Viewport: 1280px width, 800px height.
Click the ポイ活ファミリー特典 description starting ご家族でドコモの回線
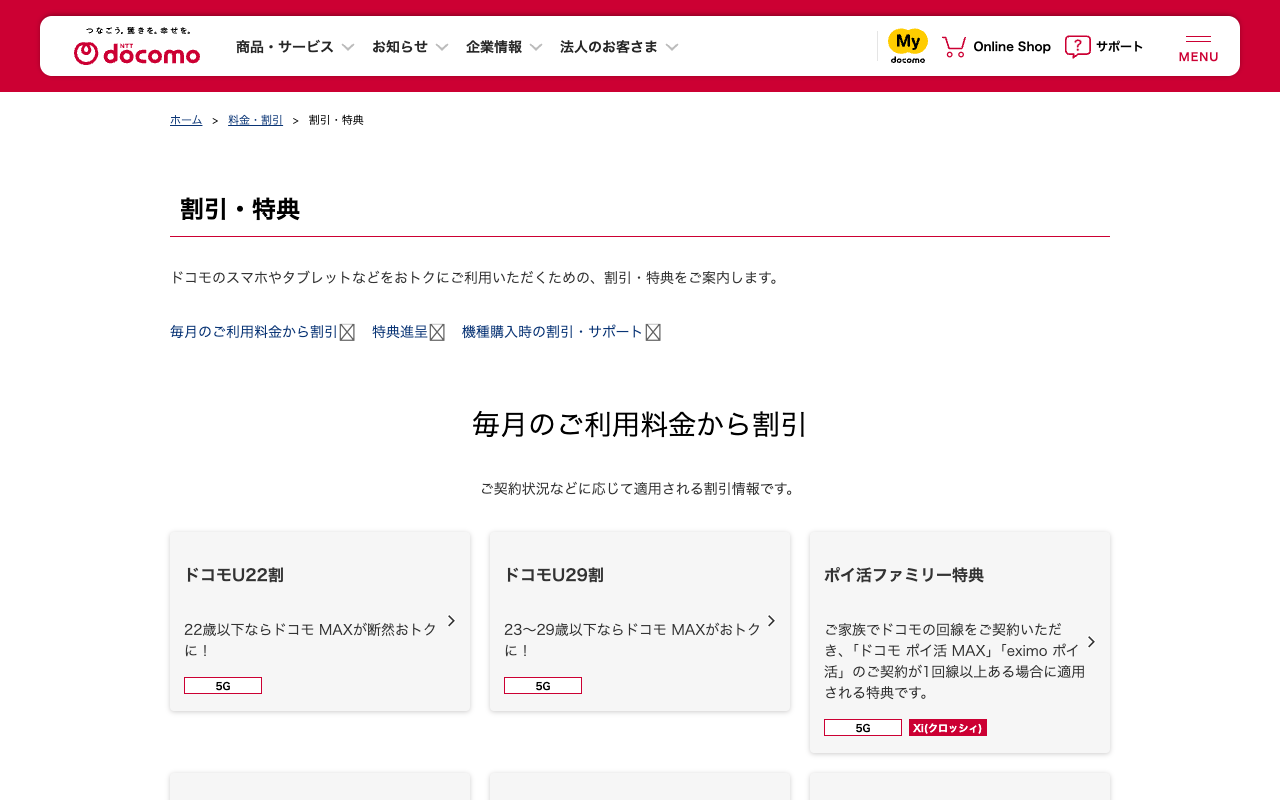955,661
